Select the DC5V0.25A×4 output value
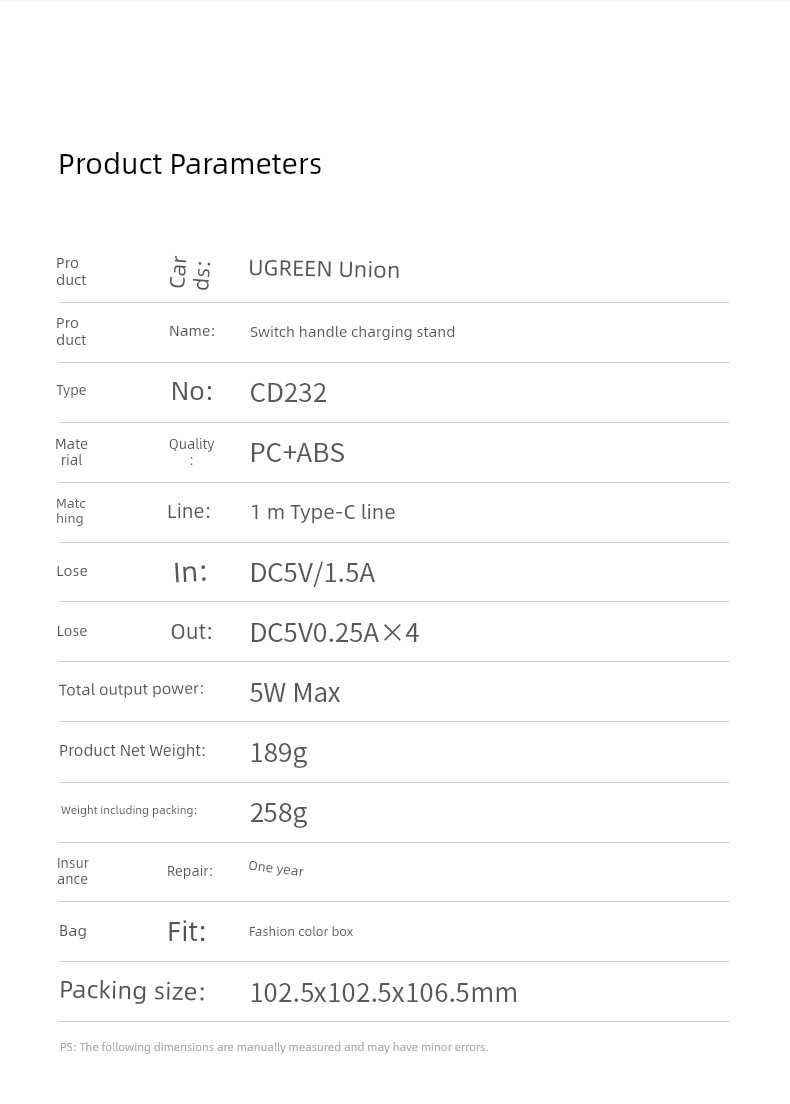Viewport: 790px width, 1104px height. [x=334, y=633]
